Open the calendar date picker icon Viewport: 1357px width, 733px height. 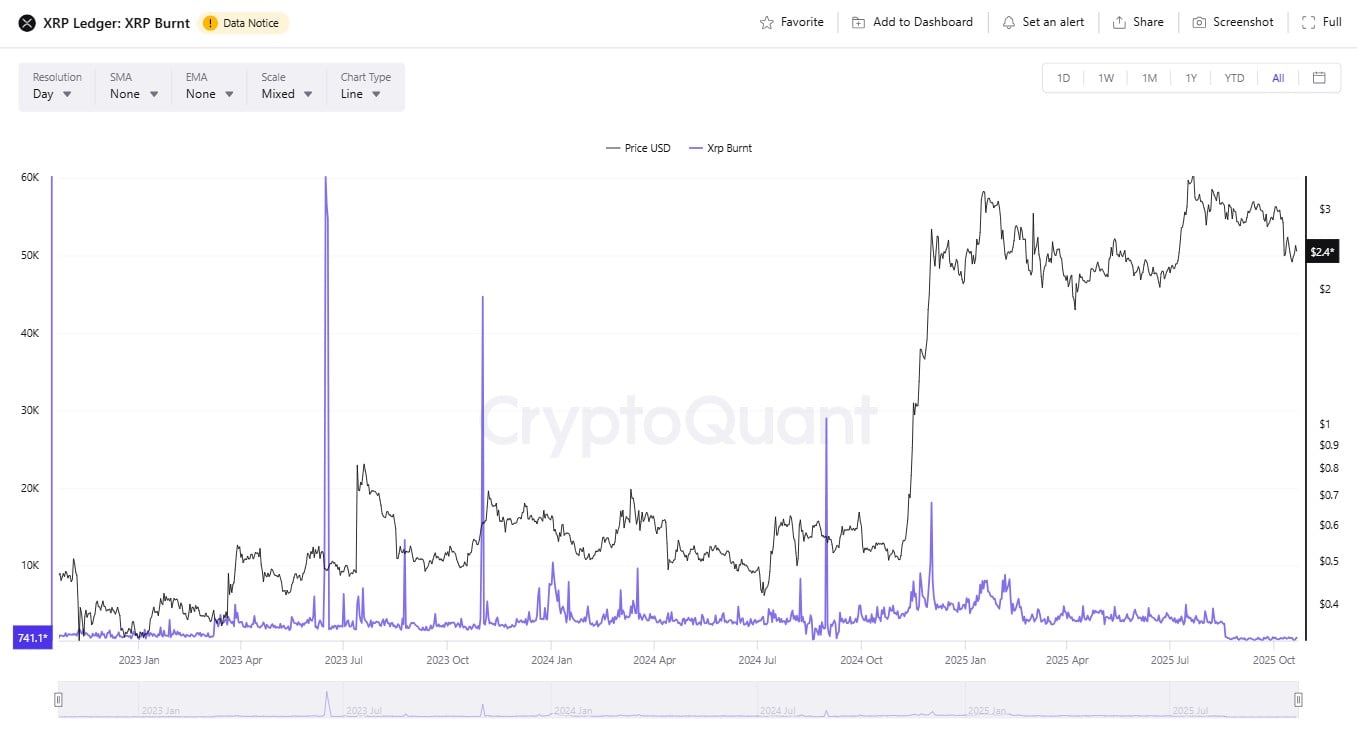tap(1319, 78)
